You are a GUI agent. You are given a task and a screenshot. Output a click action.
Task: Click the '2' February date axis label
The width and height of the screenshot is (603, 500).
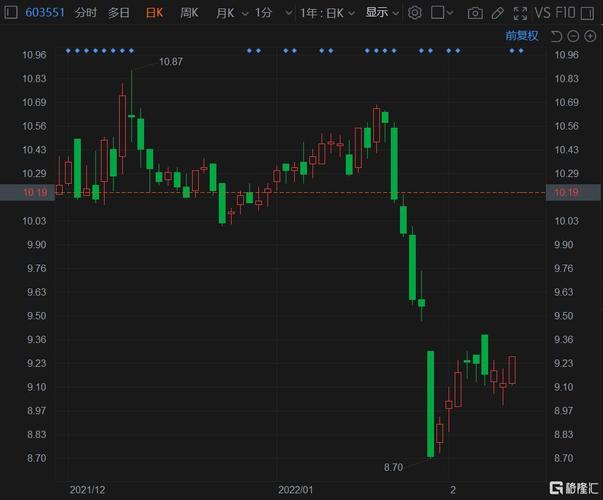[x=453, y=490]
